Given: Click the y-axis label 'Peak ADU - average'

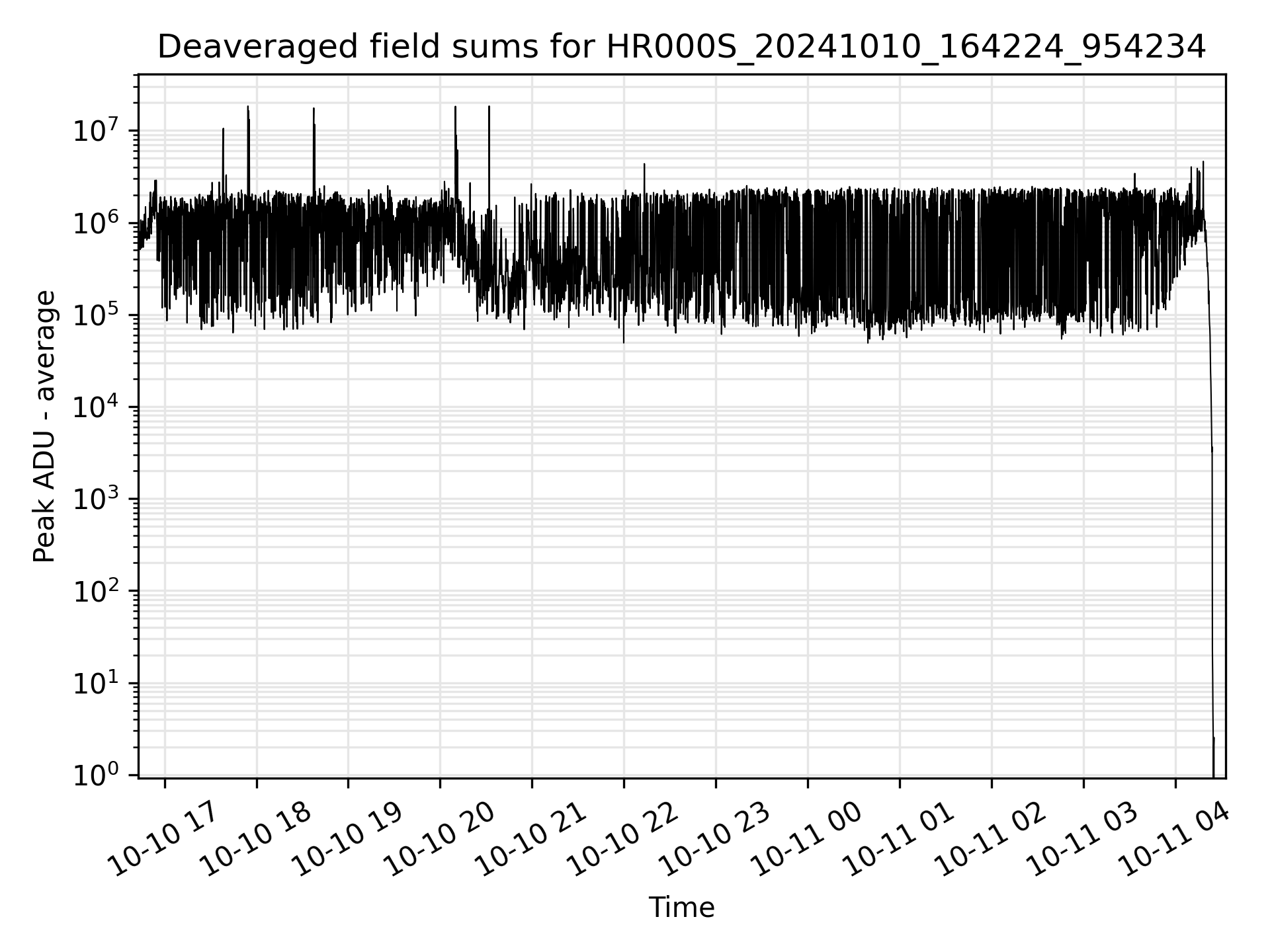Looking at the screenshot, I should pos(44,426).
